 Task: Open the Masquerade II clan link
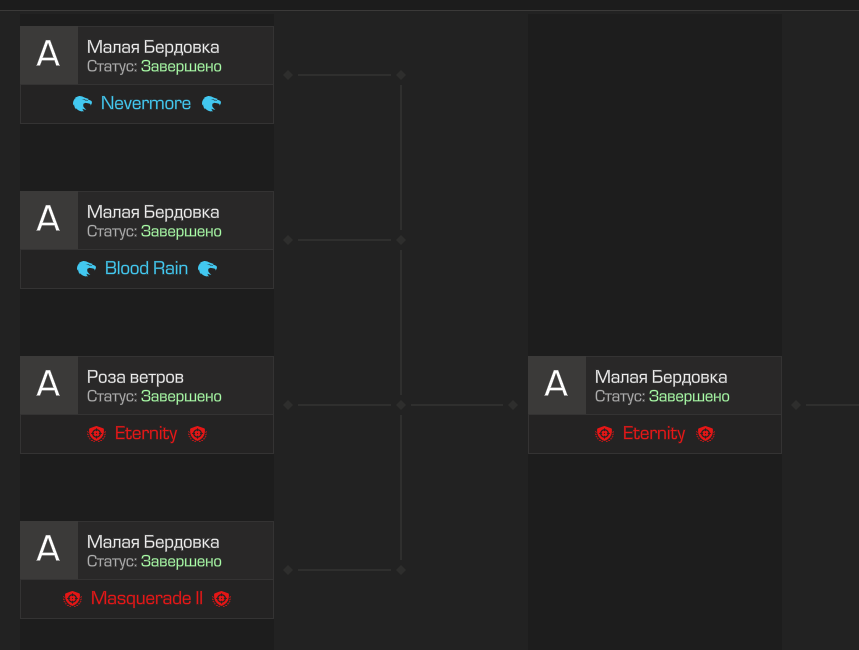point(146,598)
